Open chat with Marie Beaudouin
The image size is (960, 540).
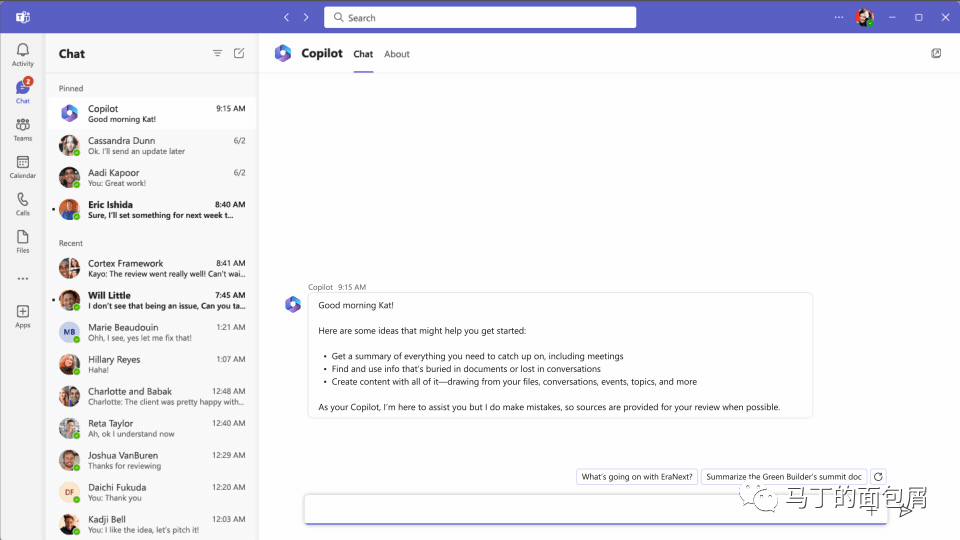tap(152, 332)
